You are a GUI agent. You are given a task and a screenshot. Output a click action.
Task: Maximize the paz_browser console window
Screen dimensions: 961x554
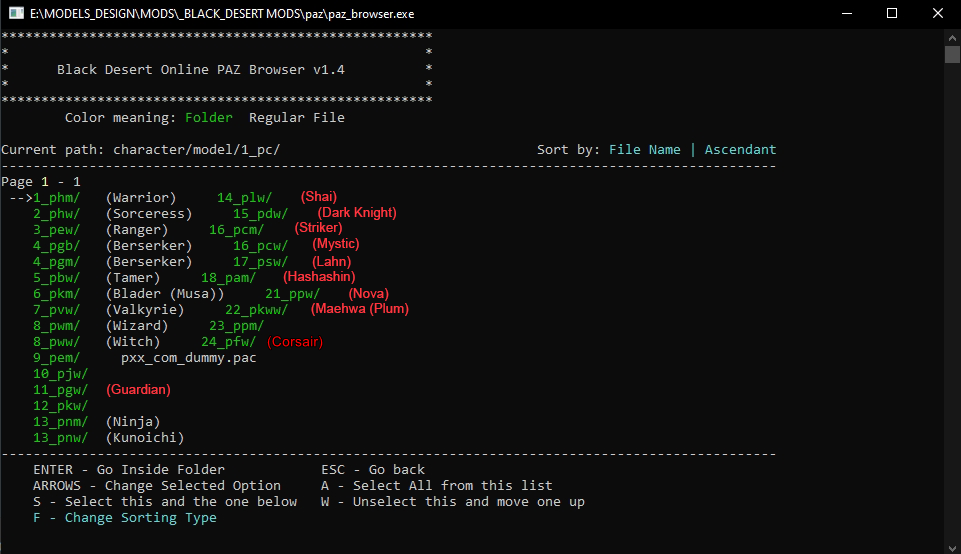point(892,14)
